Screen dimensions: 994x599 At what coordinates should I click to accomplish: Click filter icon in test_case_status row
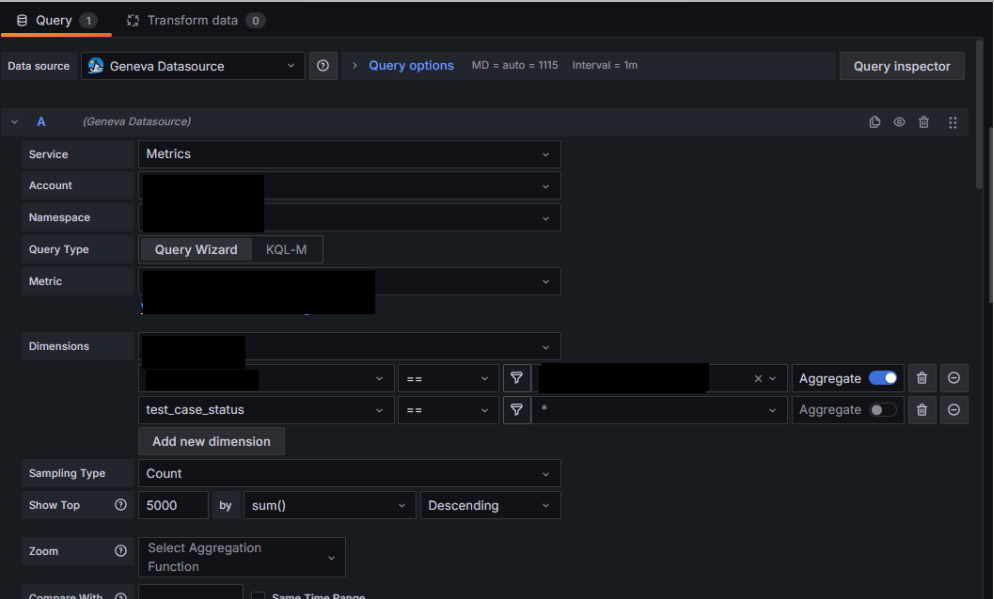coord(517,410)
